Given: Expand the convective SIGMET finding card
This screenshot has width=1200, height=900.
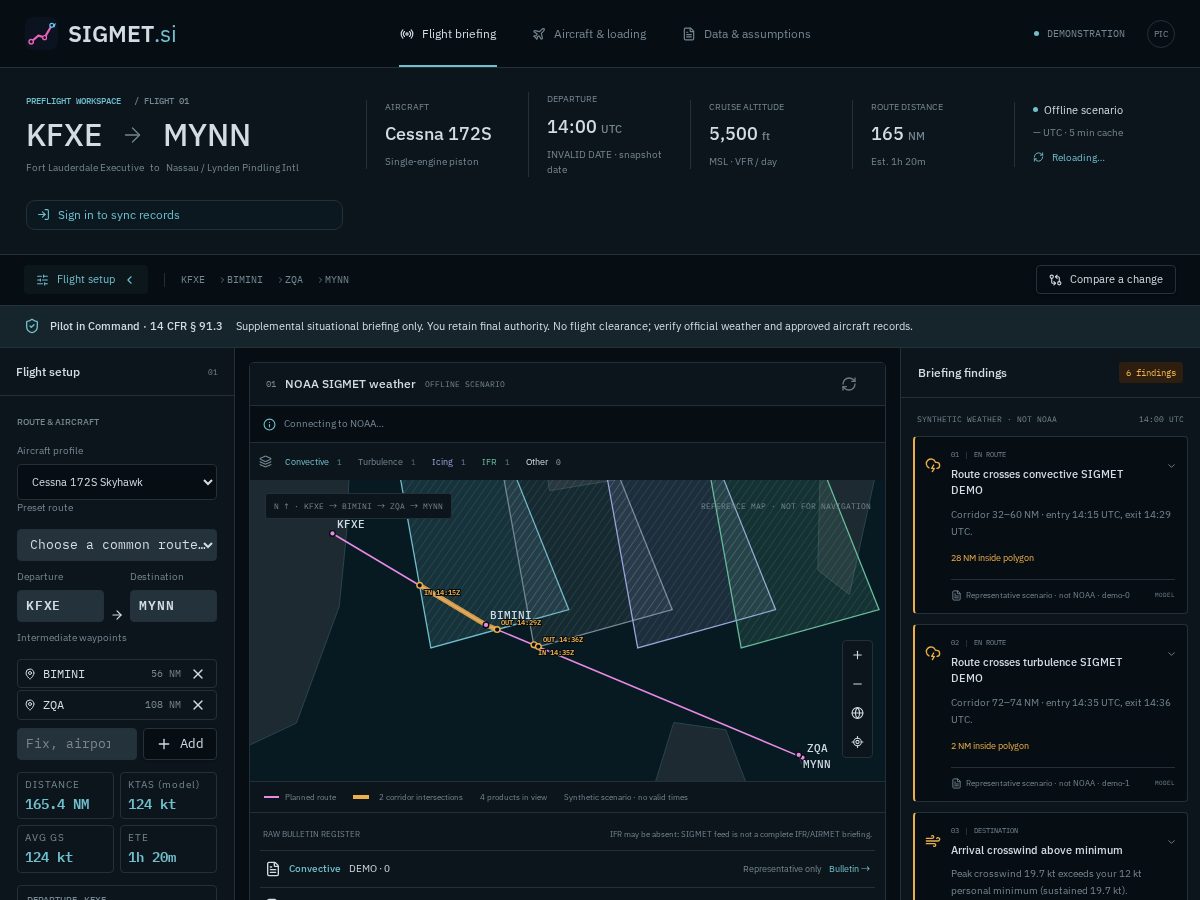Looking at the screenshot, I should point(1171,466).
